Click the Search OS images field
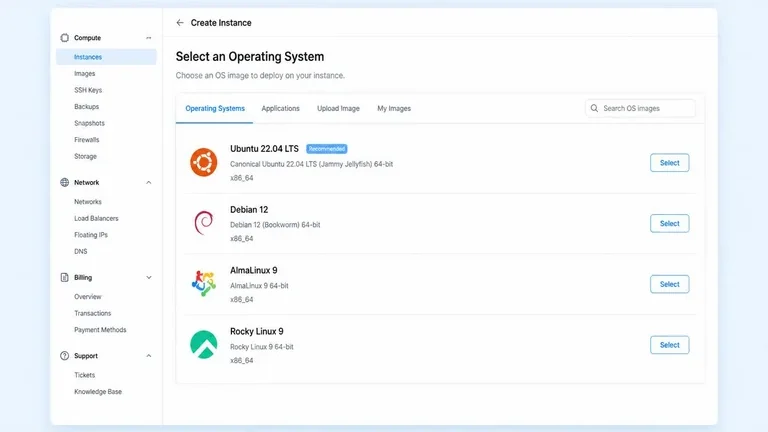The width and height of the screenshot is (768, 432). tap(640, 108)
